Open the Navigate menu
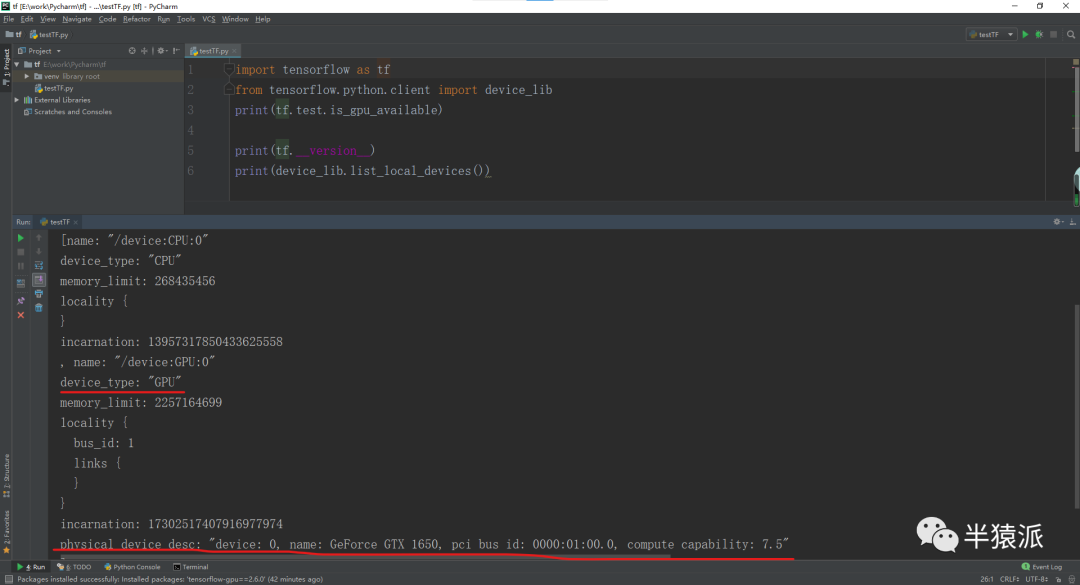 coord(76,19)
